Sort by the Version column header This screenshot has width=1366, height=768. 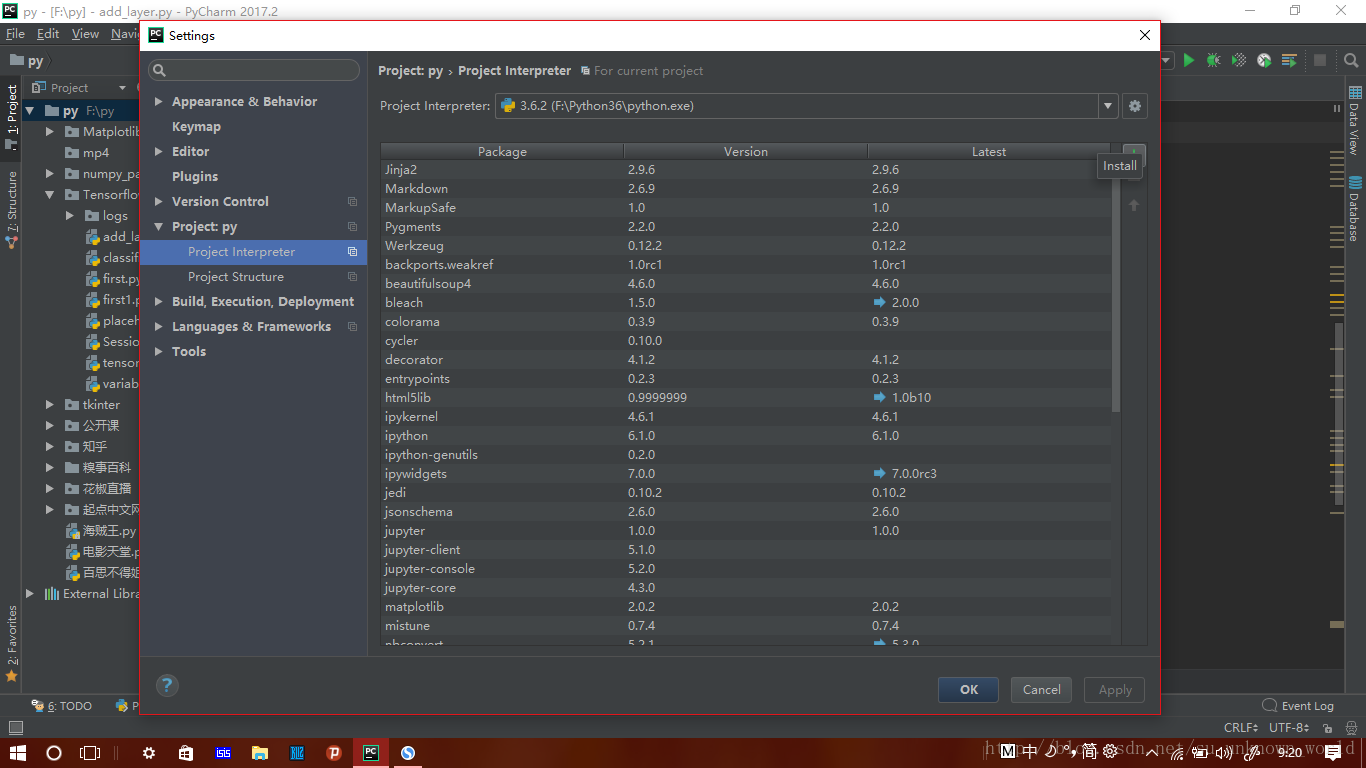click(x=746, y=152)
